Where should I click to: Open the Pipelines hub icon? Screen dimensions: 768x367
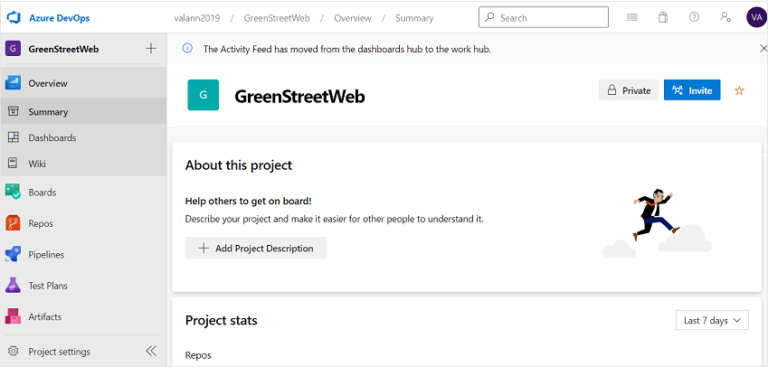(x=13, y=254)
